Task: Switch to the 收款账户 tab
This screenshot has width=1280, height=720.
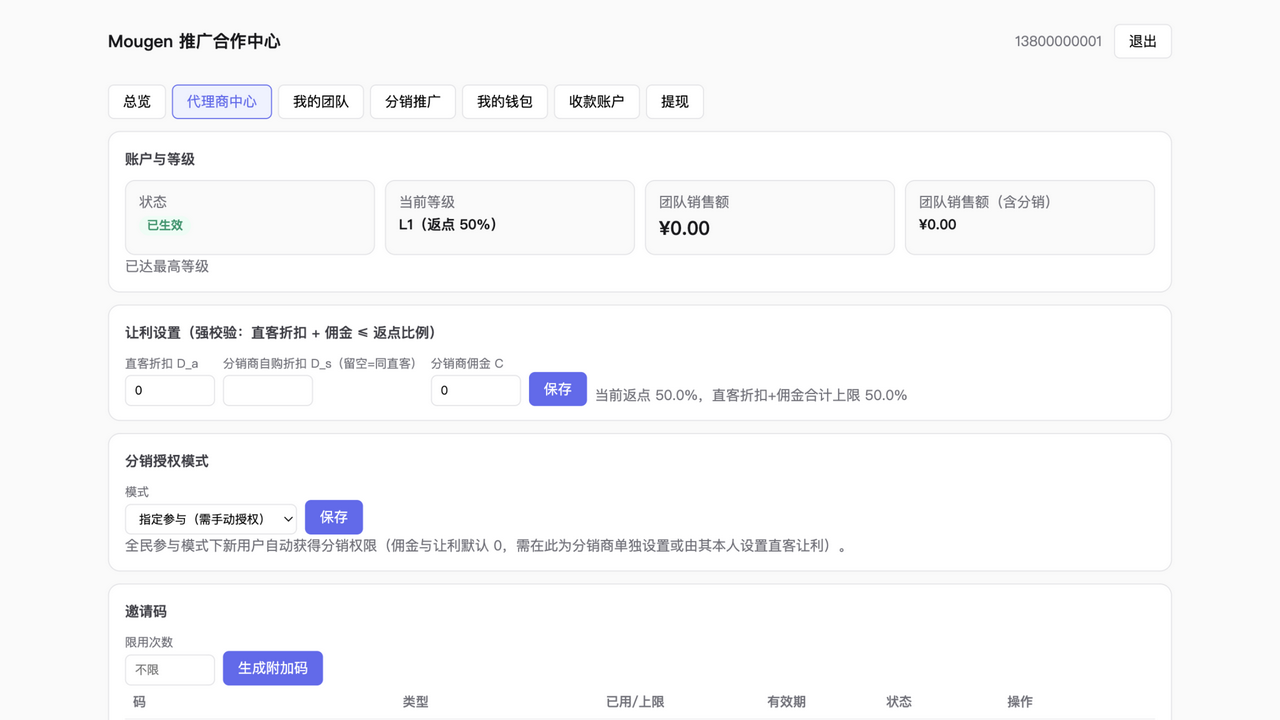Action: (597, 102)
